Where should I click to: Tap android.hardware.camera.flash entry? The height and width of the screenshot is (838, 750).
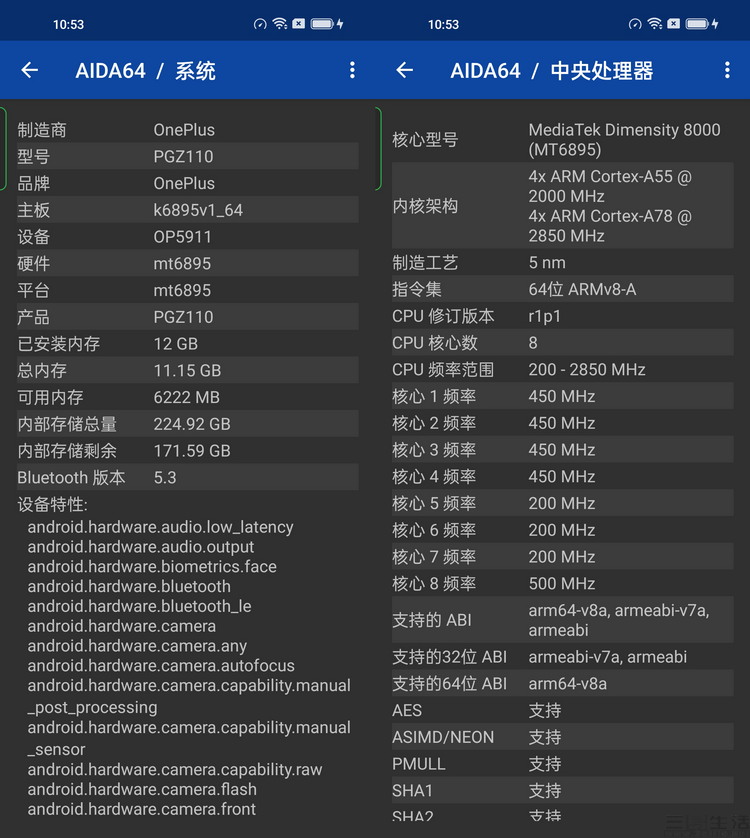click(x=142, y=789)
